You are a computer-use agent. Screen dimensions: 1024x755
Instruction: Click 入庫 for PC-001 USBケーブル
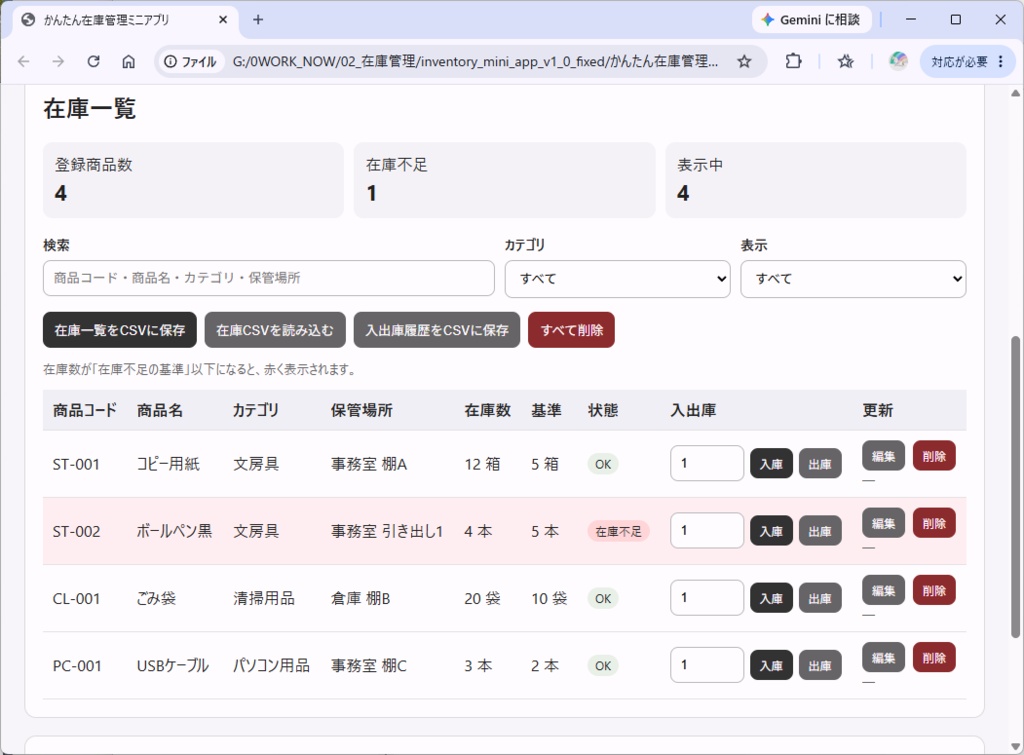(x=771, y=666)
